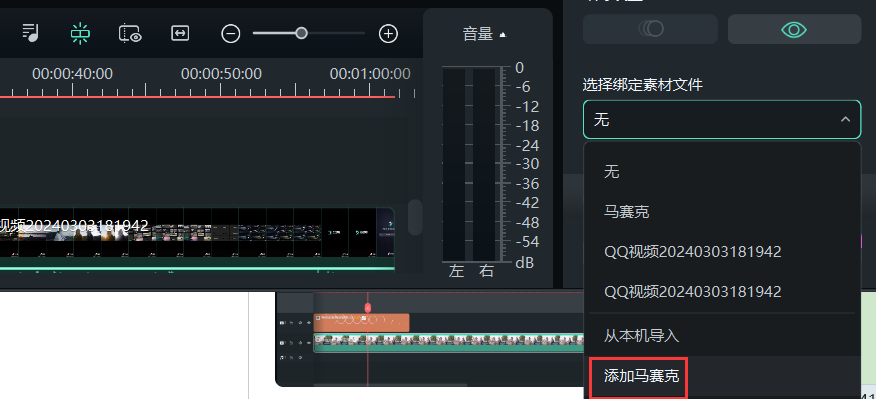The height and width of the screenshot is (399, 876).
Task: Click the 00:00:40:00 mark on the ruler
Action: 72,74
